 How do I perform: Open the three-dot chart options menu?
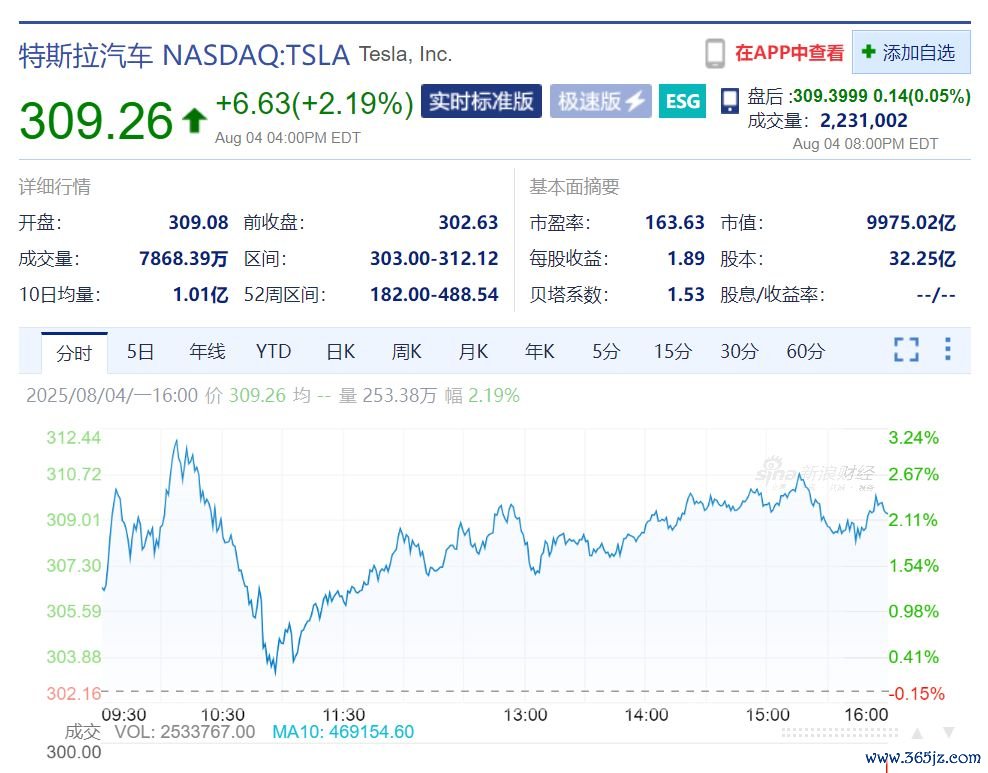coord(947,350)
